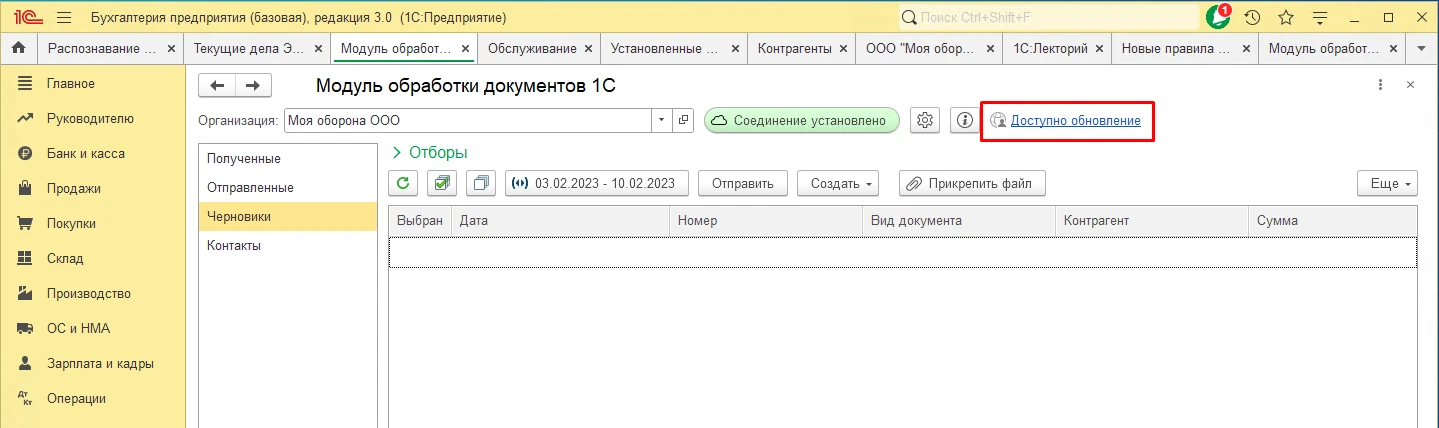This screenshot has width=1439, height=428.
Task: Open module settings gear icon
Action: click(x=925, y=120)
